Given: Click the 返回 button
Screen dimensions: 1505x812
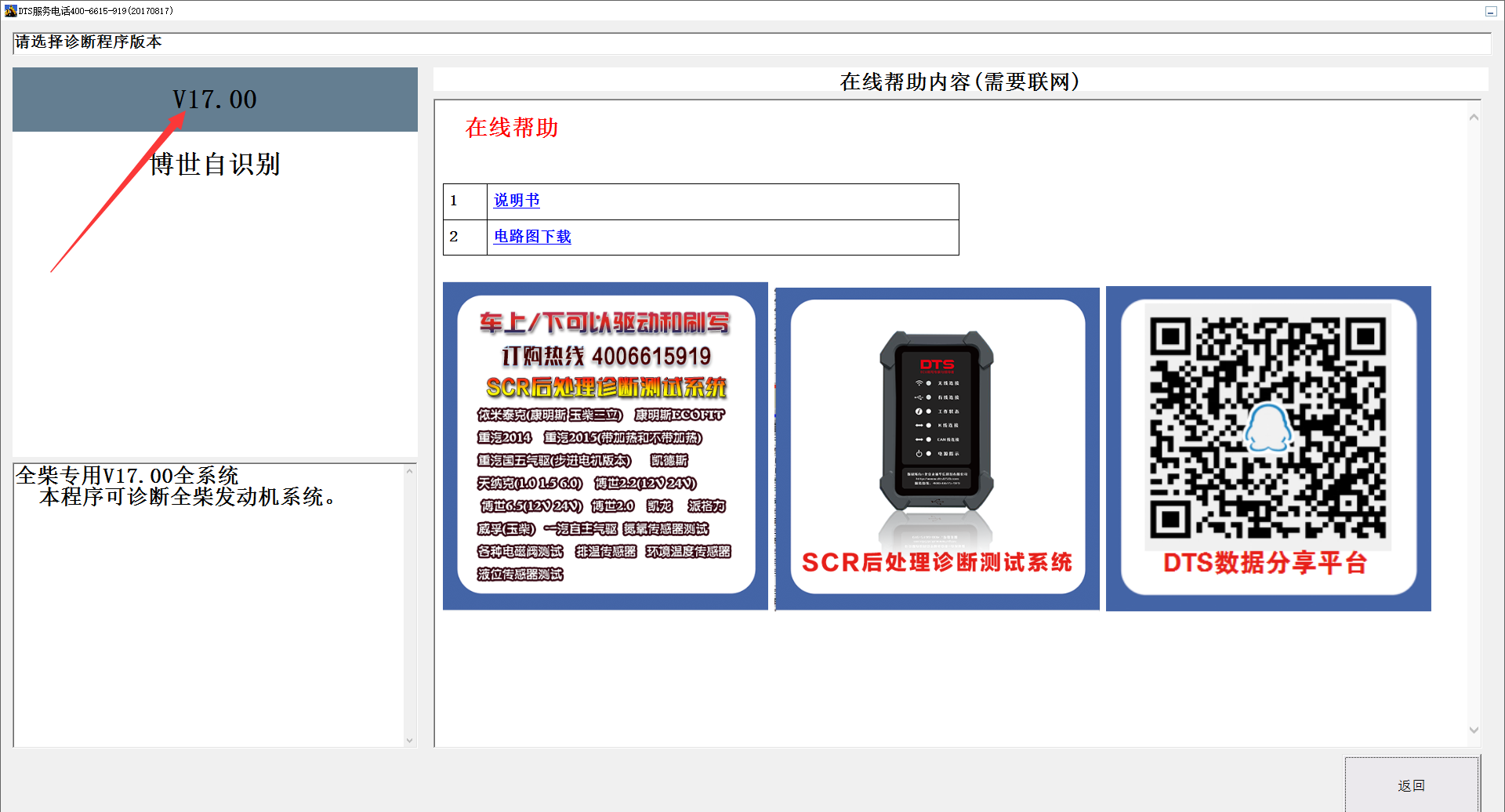Looking at the screenshot, I should pos(1412,785).
